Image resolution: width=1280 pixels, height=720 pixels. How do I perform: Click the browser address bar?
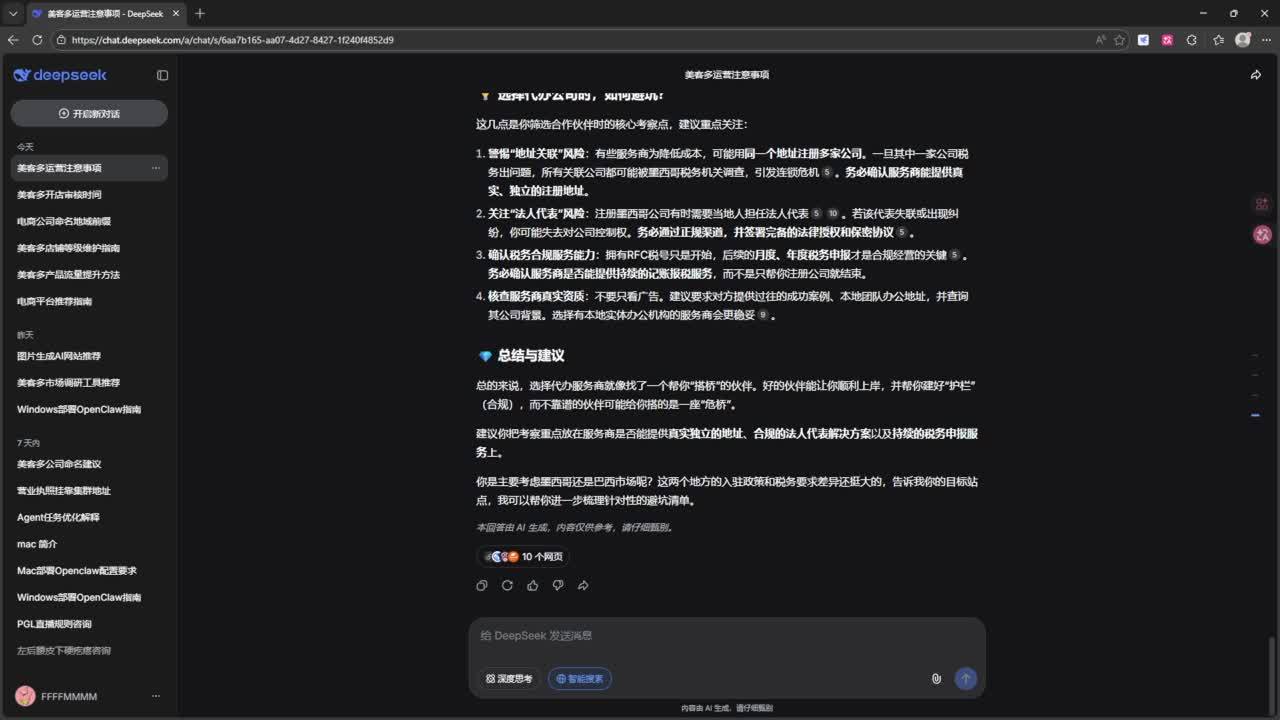coord(570,40)
